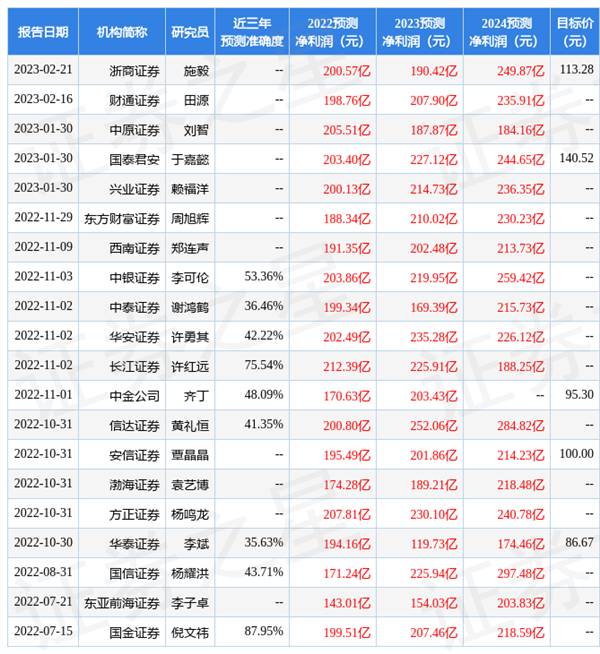Screen dimensions: 600x654
Task: Click accuracy value 87.95%
Action: pos(264,631)
